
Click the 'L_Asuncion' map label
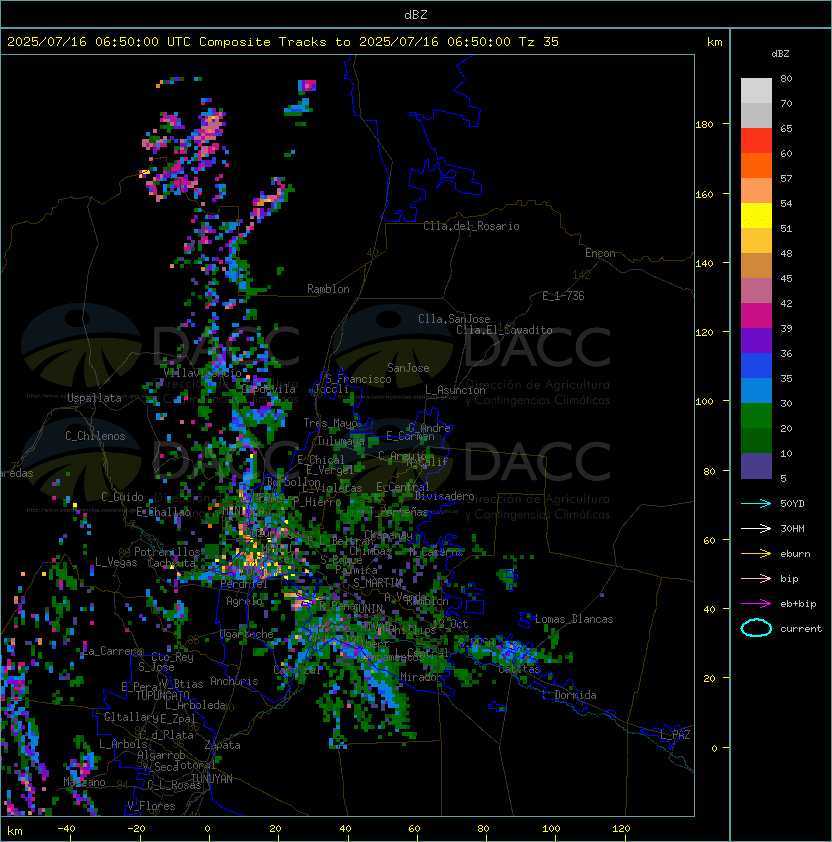point(455,390)
